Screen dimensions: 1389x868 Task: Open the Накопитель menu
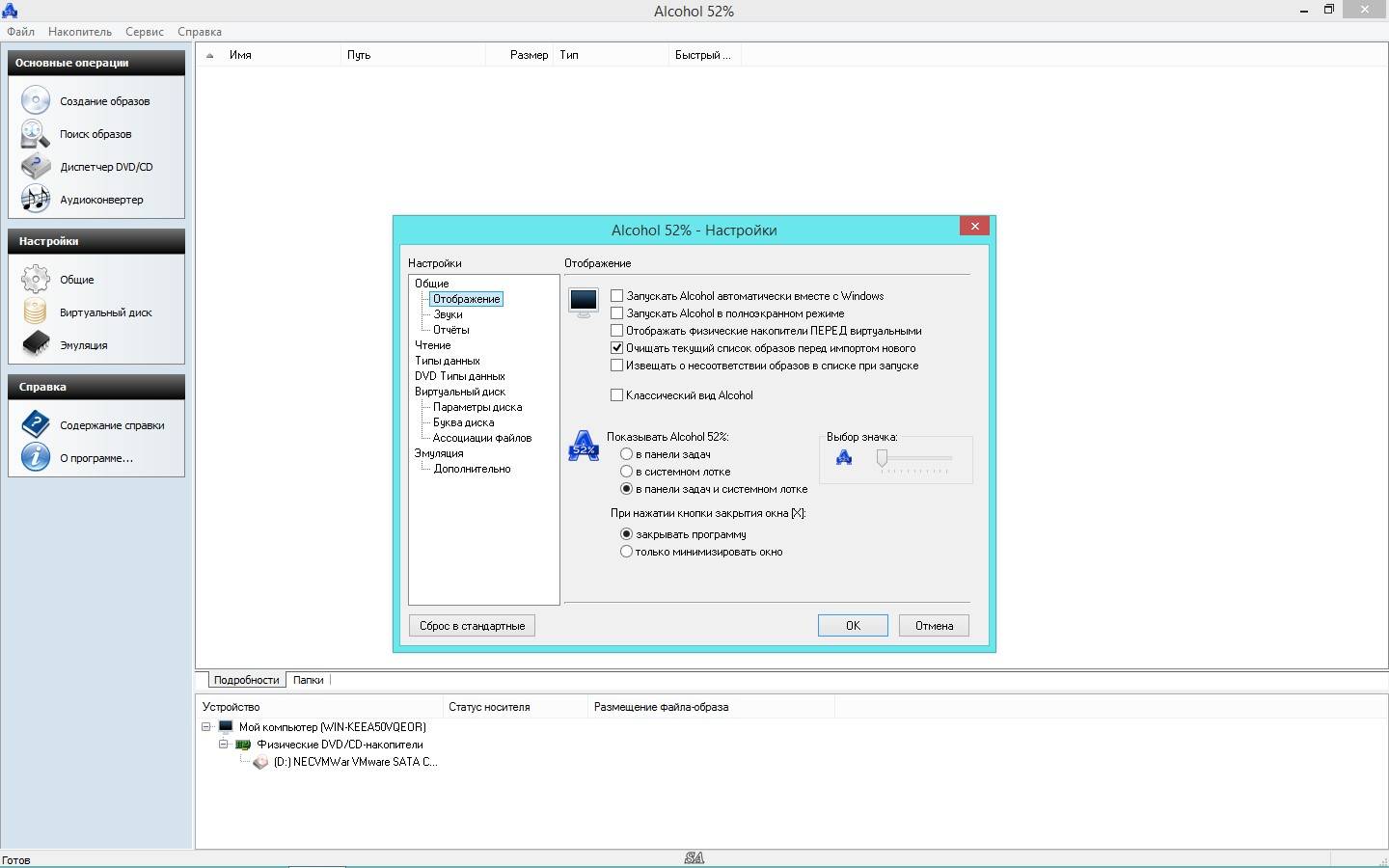pos(80,31)
